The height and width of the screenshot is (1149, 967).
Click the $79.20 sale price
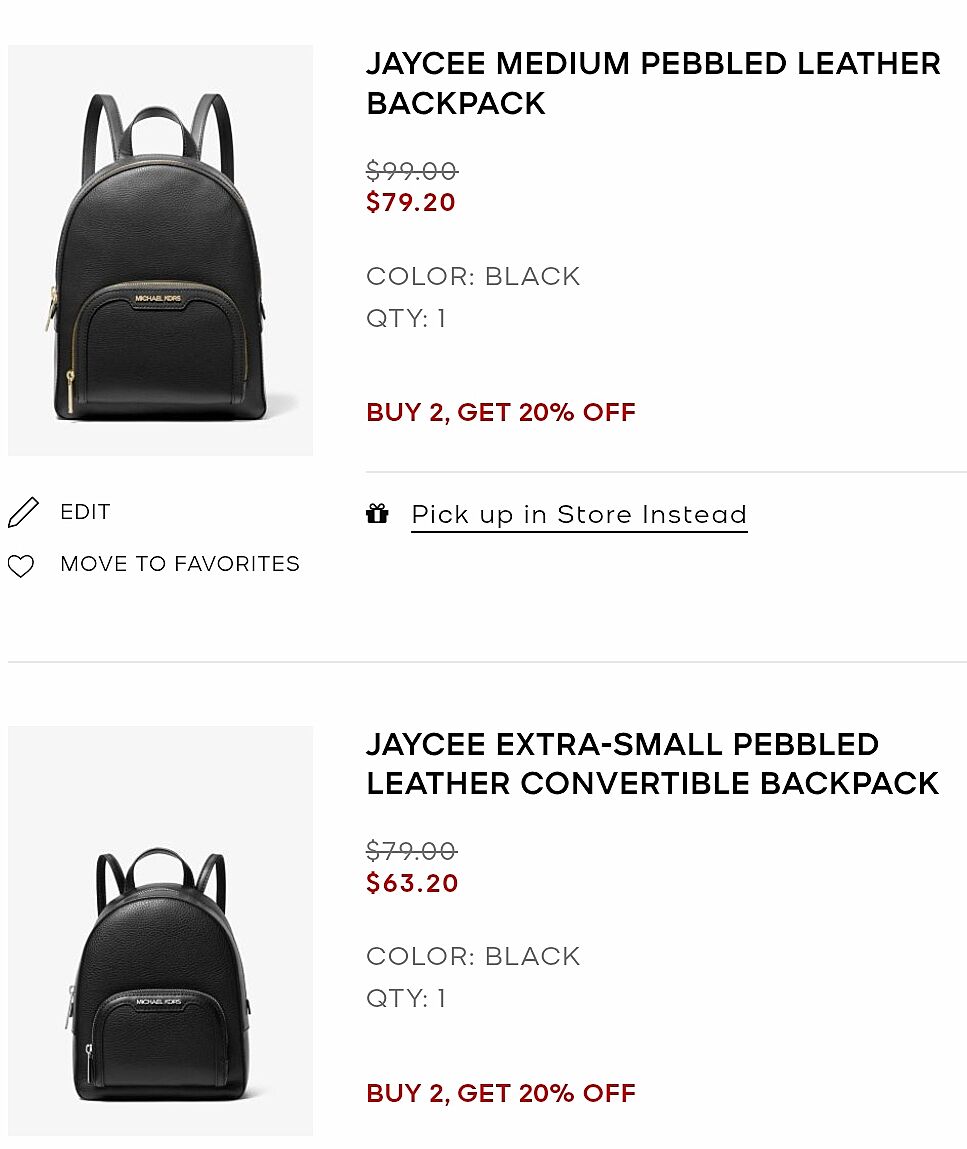(411, 203)
